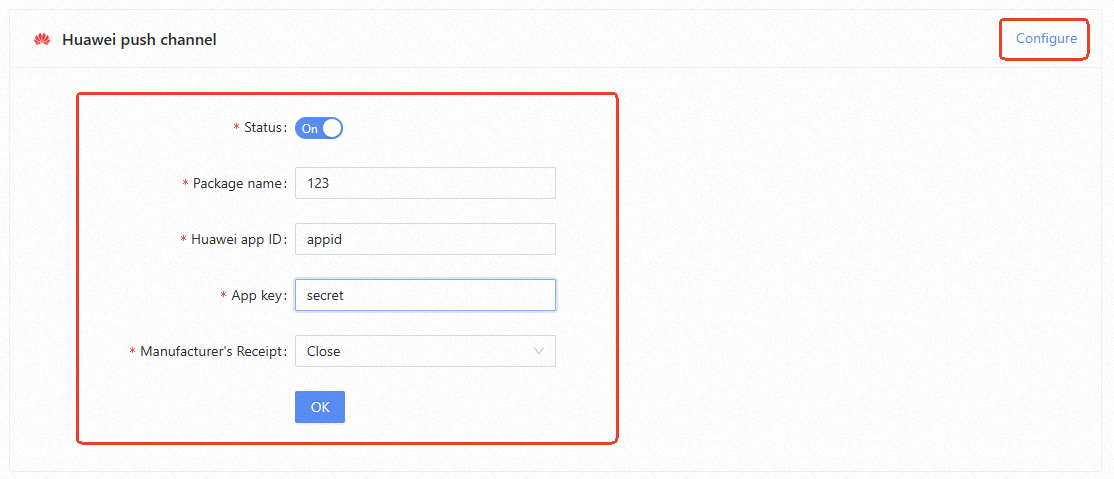This screenshot has width=1114, height=479.
Task: Focus the Package name input field
Action: coord(425,183)
